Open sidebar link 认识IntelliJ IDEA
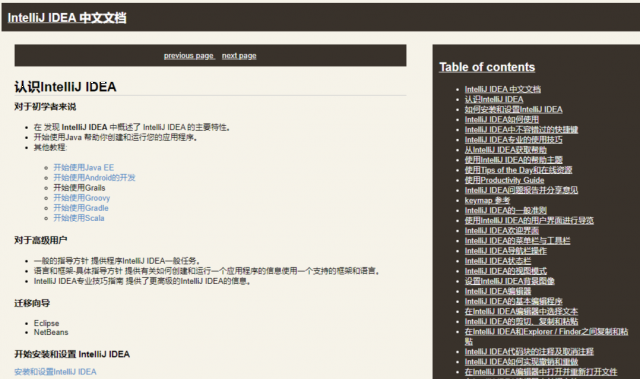This screenshot has height=379, width=640. click(x=494, y=99)
